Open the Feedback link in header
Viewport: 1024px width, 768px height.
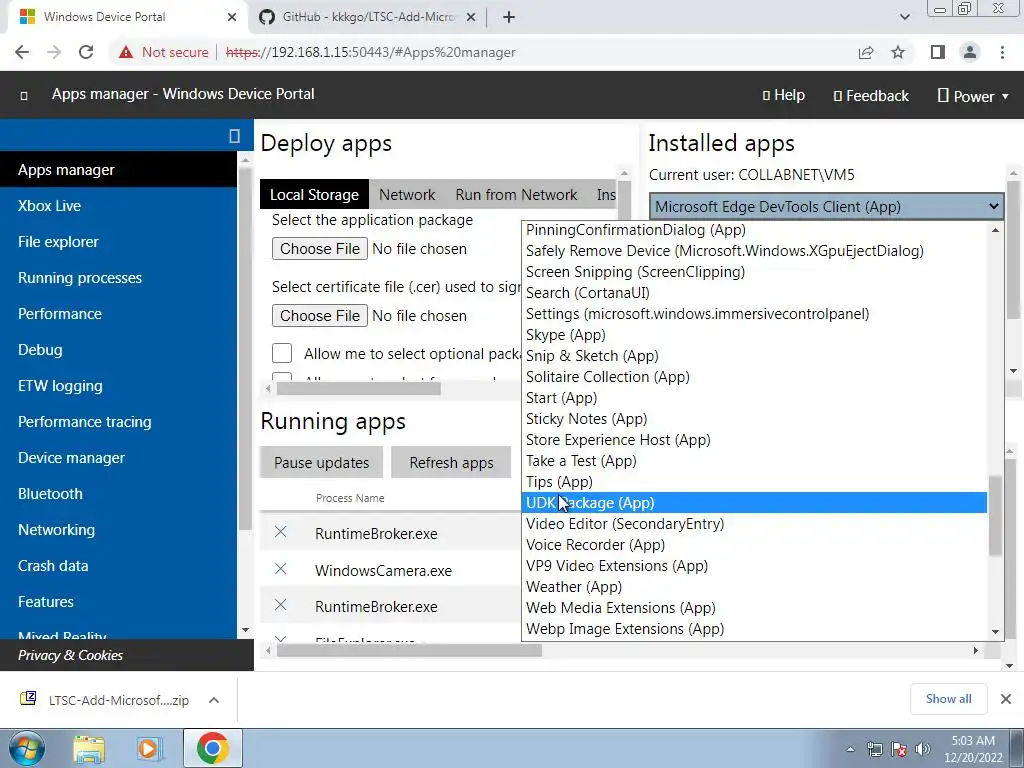(x=871, y=96)
